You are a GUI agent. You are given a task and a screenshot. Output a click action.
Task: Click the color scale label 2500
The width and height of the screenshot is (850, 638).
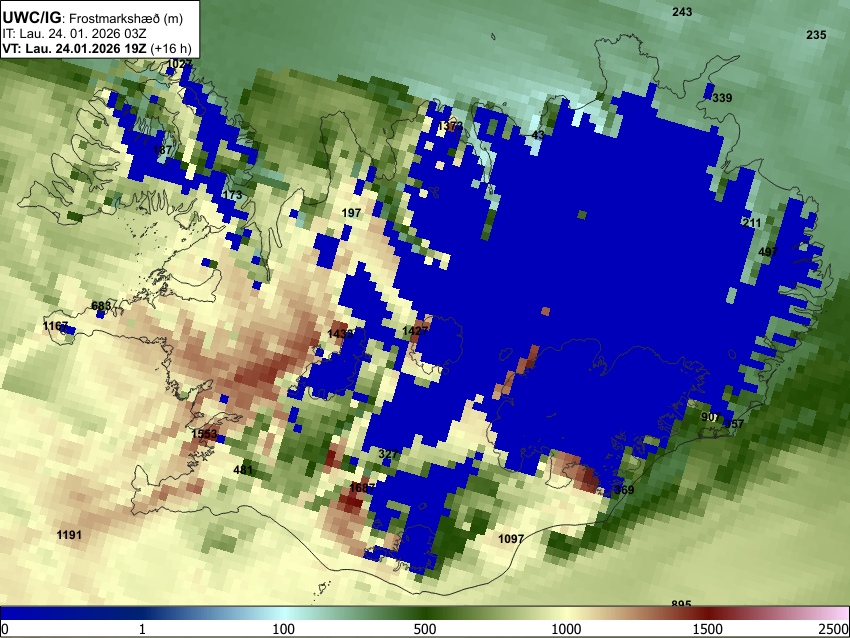(834, 629)
